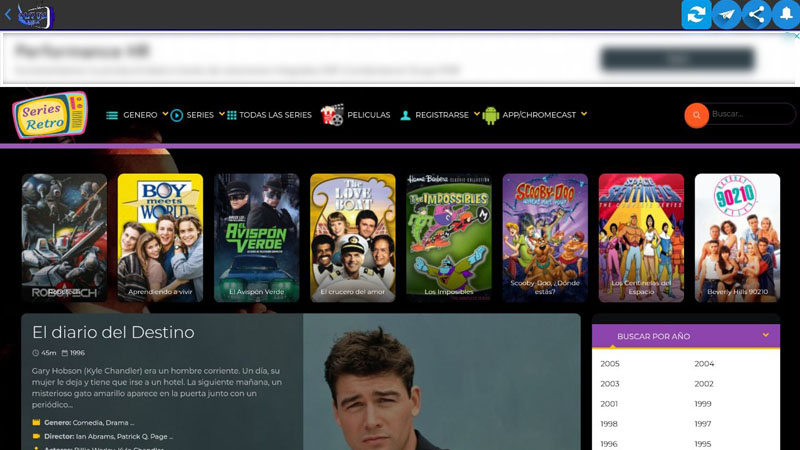Open the Telegram share icon
The width and height of the screenshot is (800, 450).
coord(727,15)
